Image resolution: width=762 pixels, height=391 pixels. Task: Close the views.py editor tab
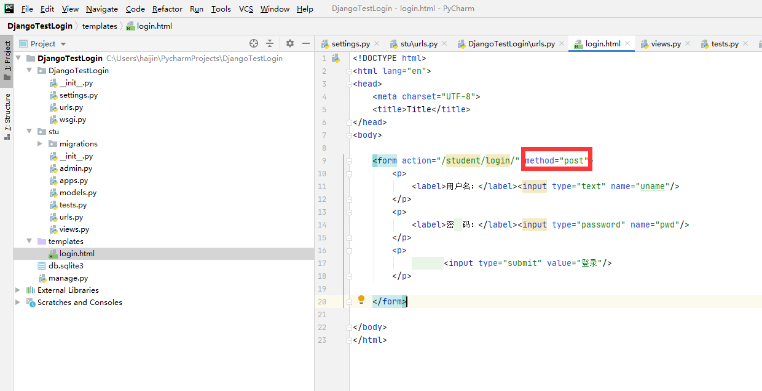[x=687, y=44]
